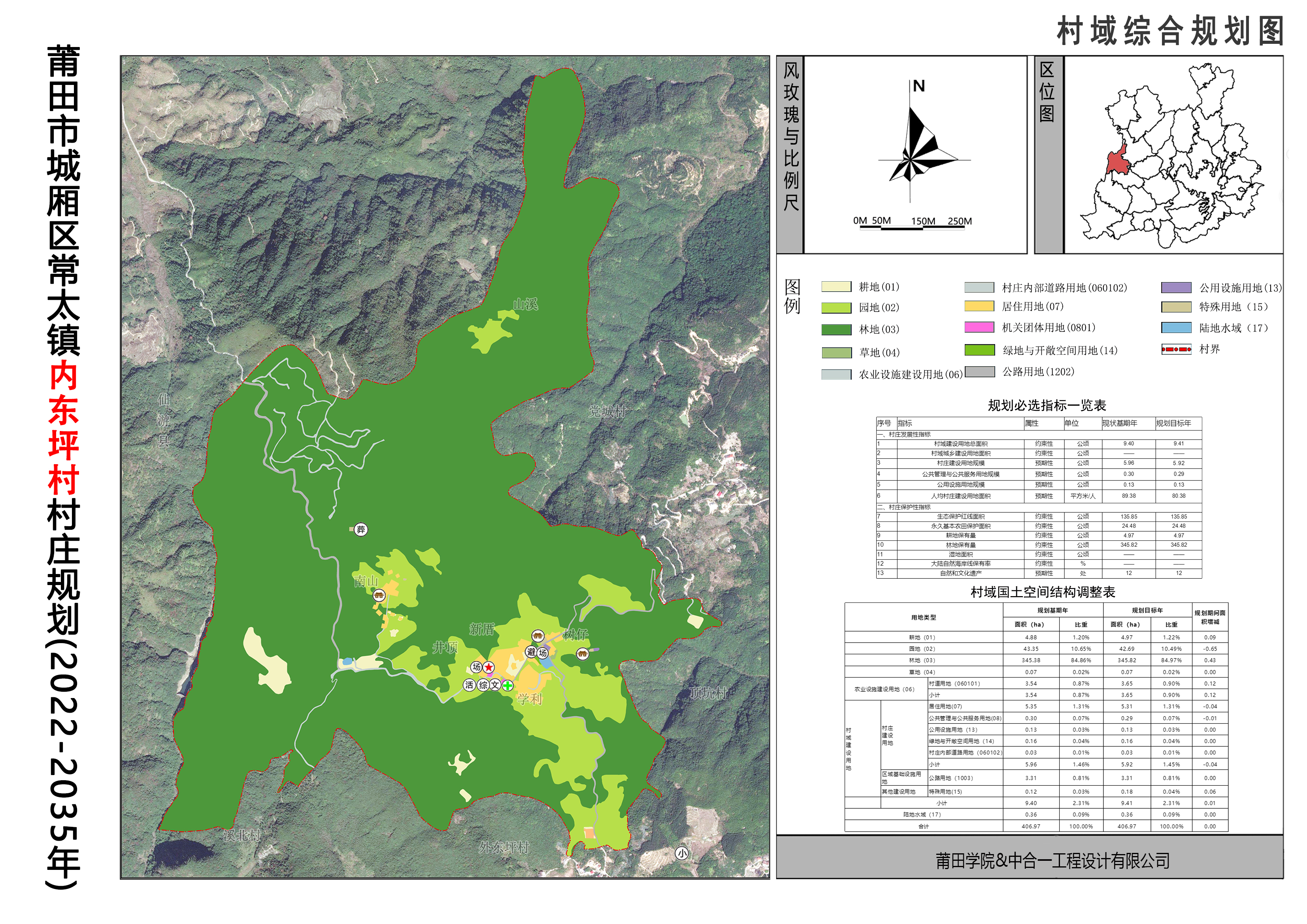Click the temple icon right of 树仔
The width and height of the screenshot is (1307, 924).
point(582,654)
